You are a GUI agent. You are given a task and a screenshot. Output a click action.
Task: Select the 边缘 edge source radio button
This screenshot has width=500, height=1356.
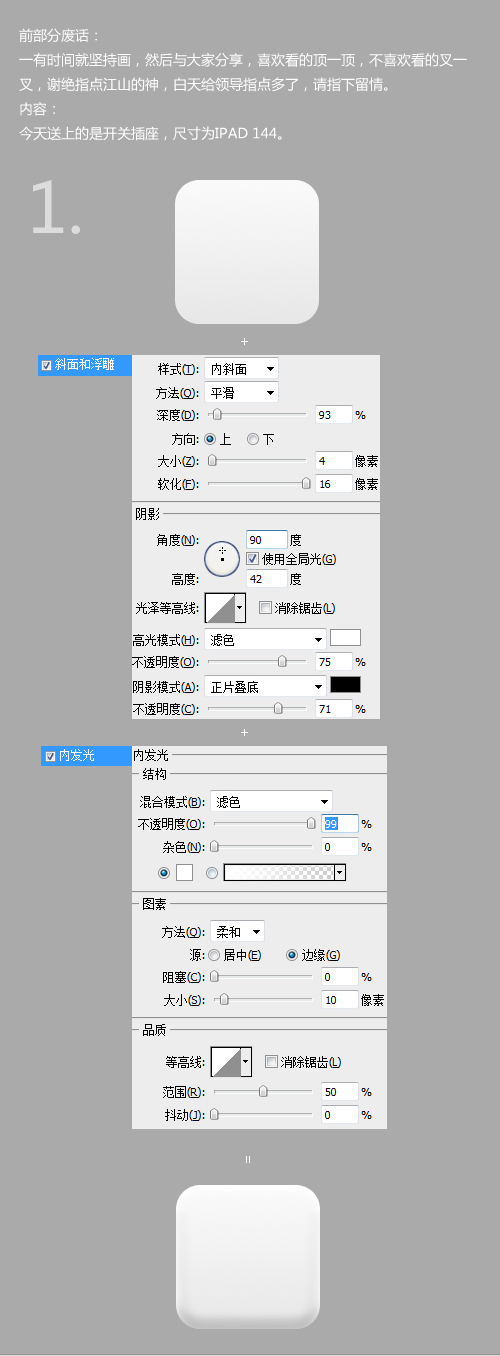pos(292,955)
